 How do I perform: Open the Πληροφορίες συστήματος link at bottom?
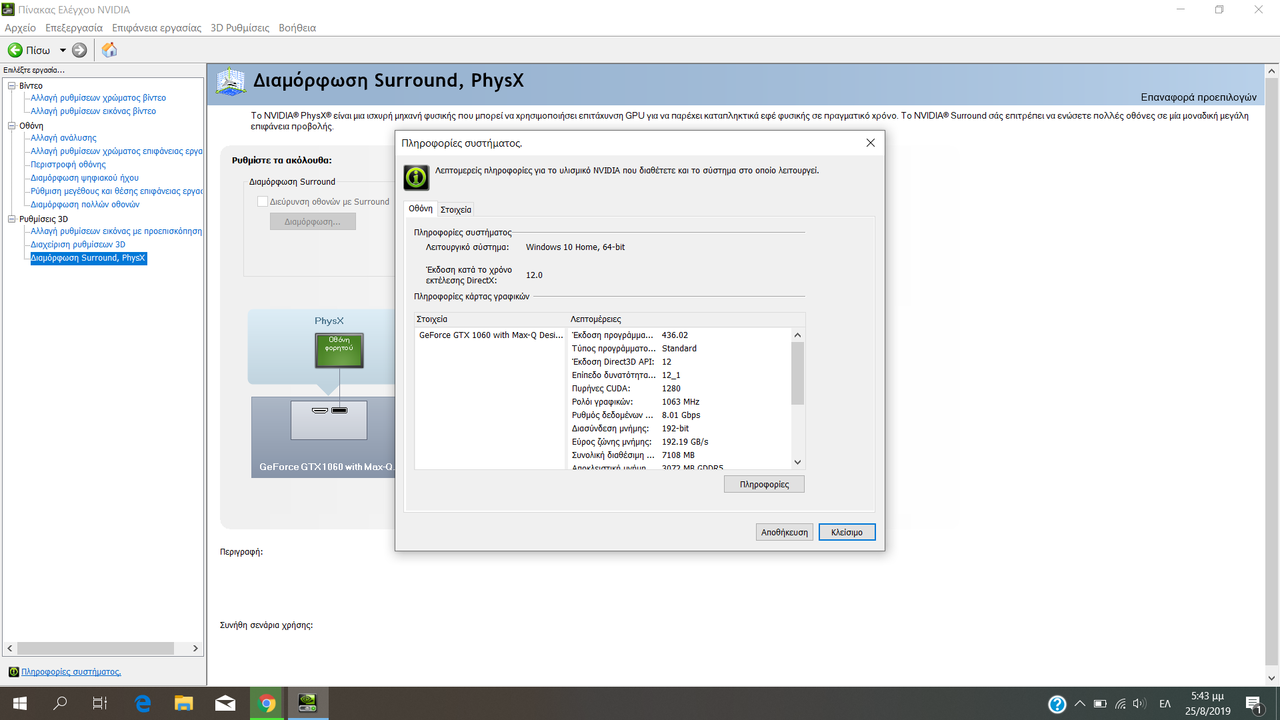pyautogui.click(x=70, y=672)
